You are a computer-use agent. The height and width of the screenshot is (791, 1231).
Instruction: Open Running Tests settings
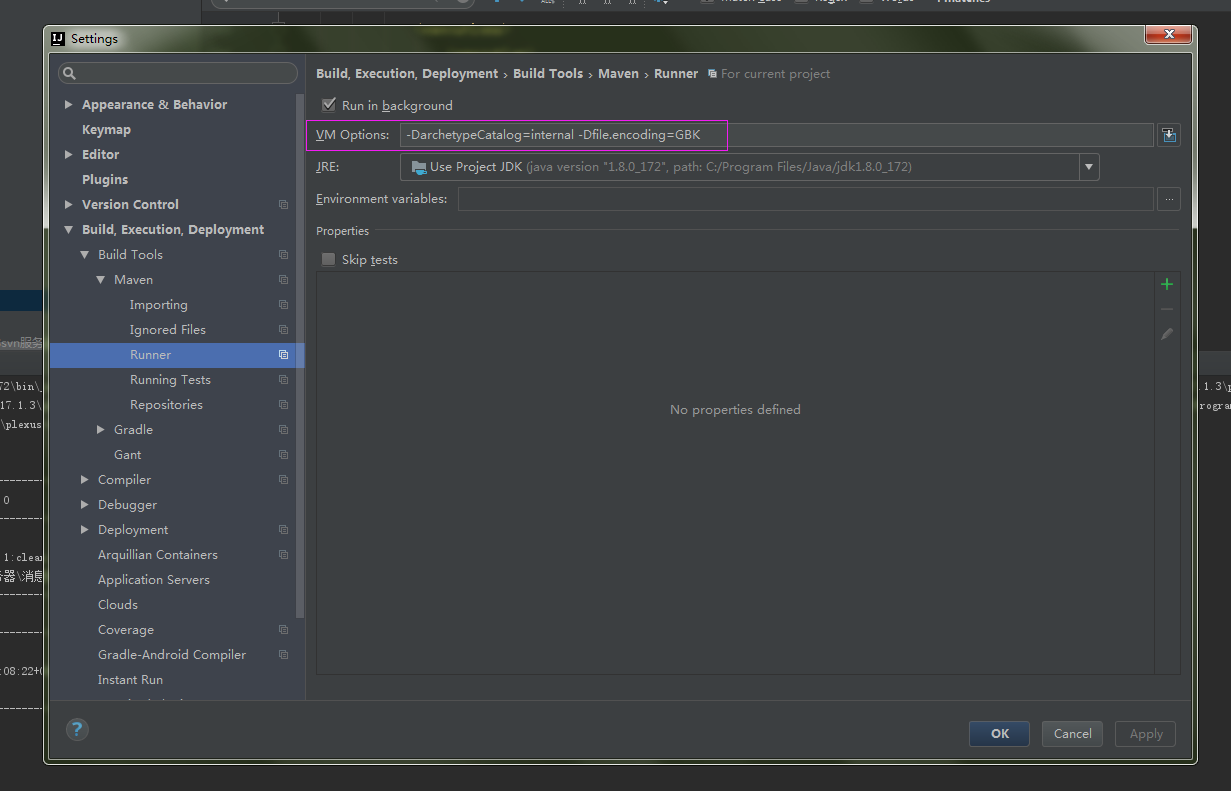pyautogui.click(x=172, y=380)
